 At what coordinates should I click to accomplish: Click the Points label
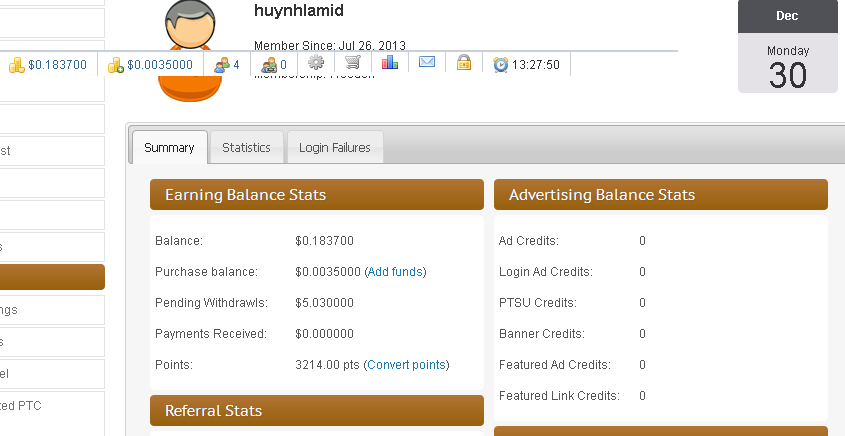coord(174,365)
